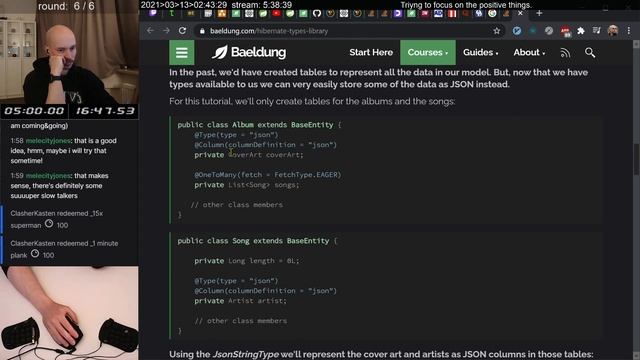This screenshot has width=640, height=360.
Task: Click 'public class Song extends BaseEntity' line
Action: click(257, 241)
